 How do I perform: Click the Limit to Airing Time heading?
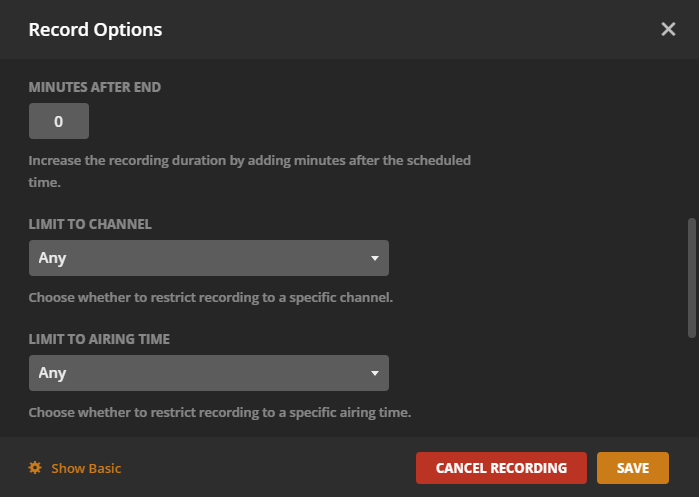click(99, 339)
